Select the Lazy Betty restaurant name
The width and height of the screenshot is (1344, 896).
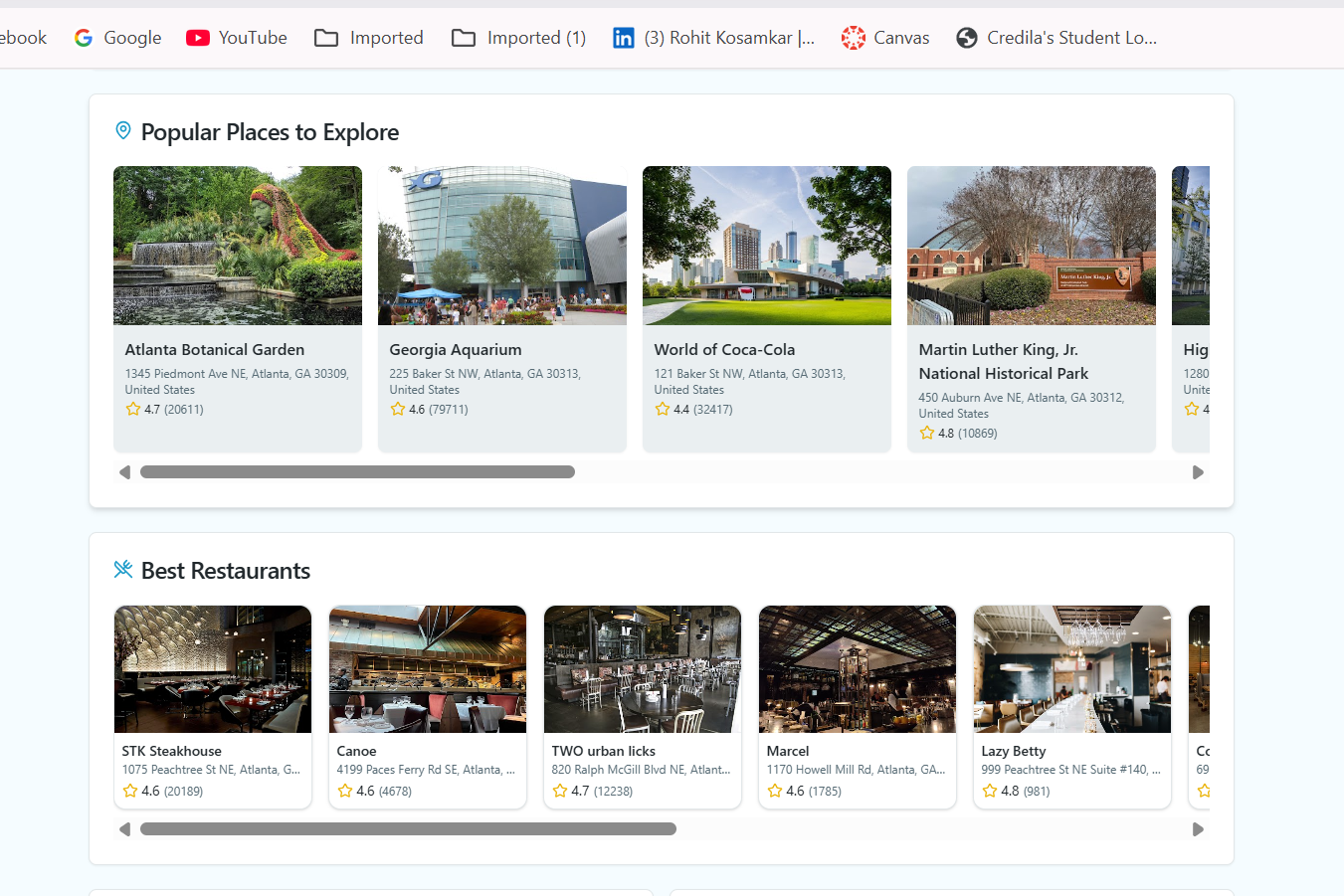(x=1014, y=751)
